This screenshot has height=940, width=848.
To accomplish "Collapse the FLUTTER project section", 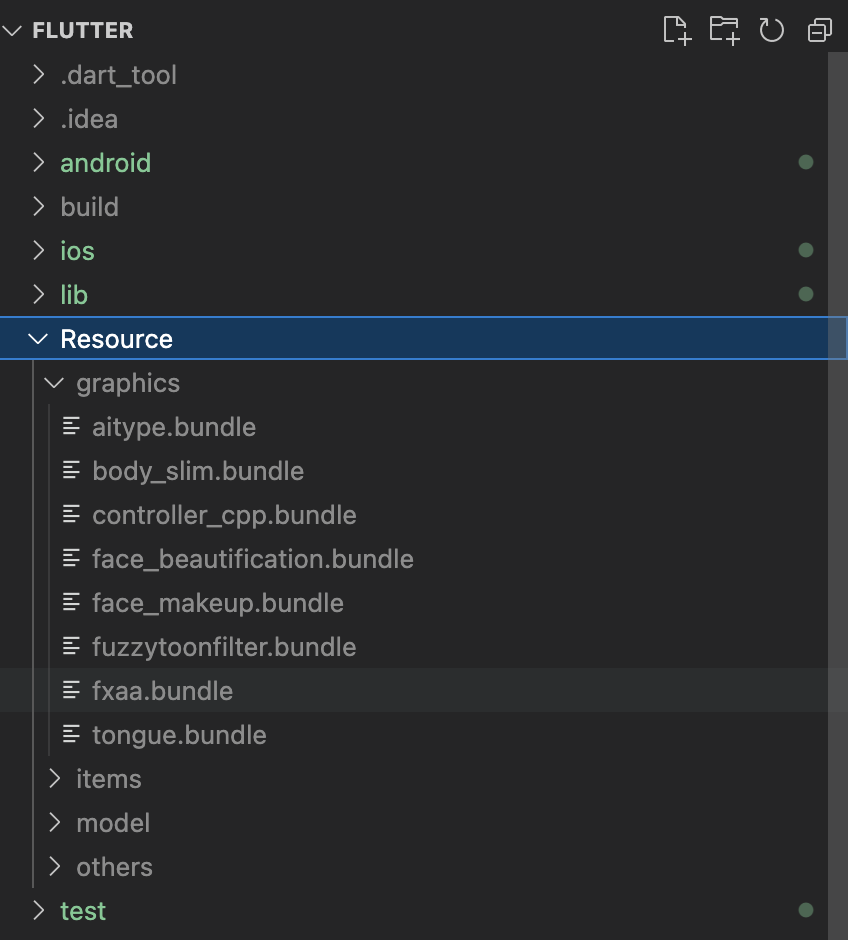I will coord(13,31).
